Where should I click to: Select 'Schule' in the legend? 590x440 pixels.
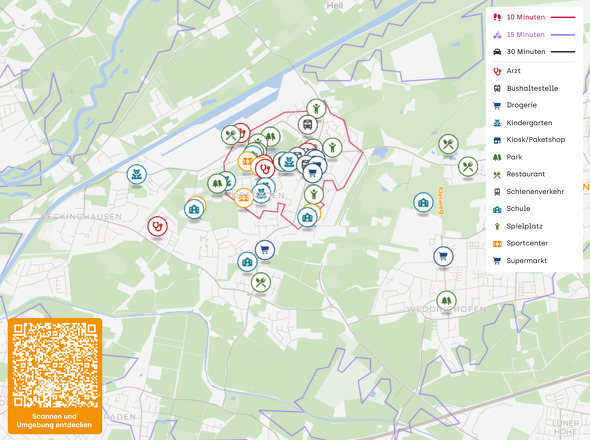(518, 209)
